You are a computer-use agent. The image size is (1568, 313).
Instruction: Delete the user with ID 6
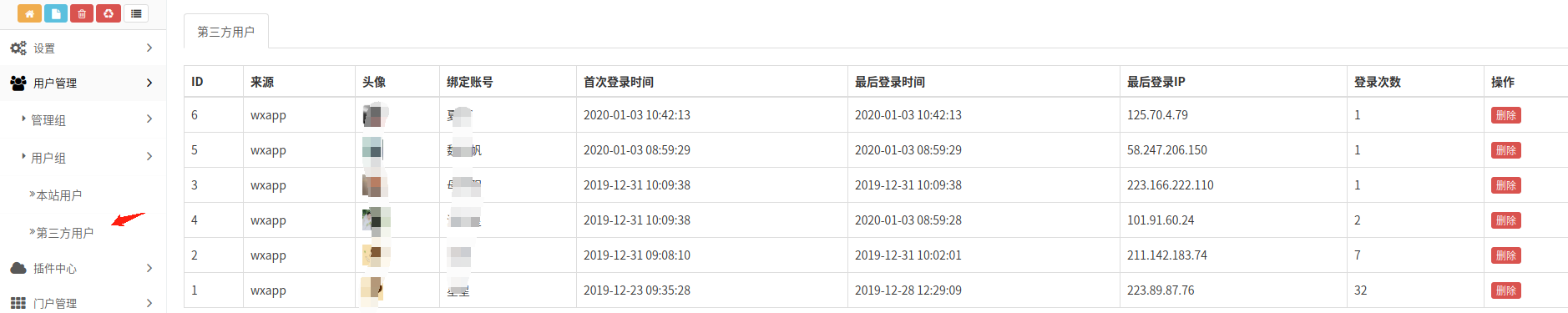pyautogui.click(x=1505, y=115)
